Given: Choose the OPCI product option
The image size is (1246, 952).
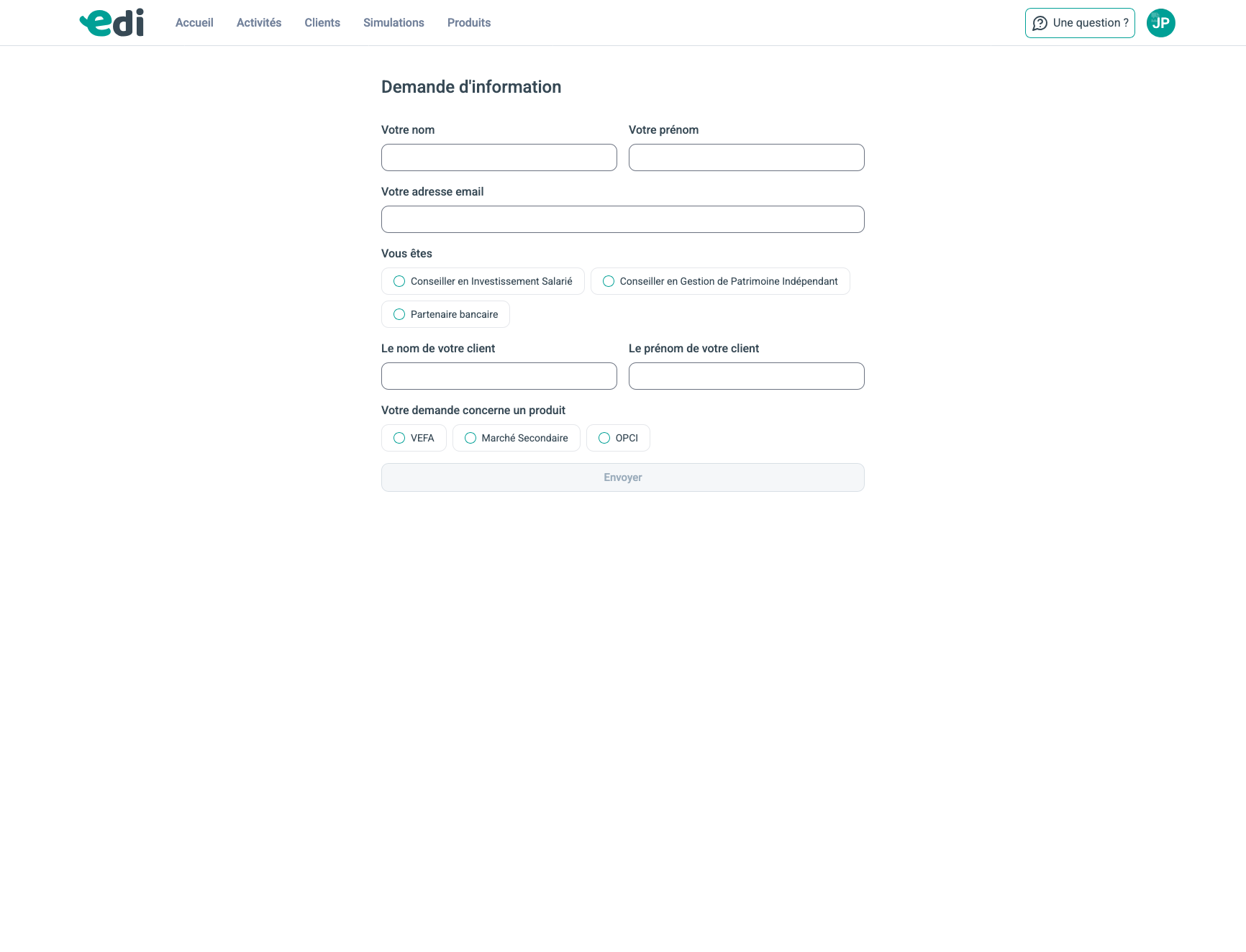Looking at the screenshot, I should click(x=604, y=438).
